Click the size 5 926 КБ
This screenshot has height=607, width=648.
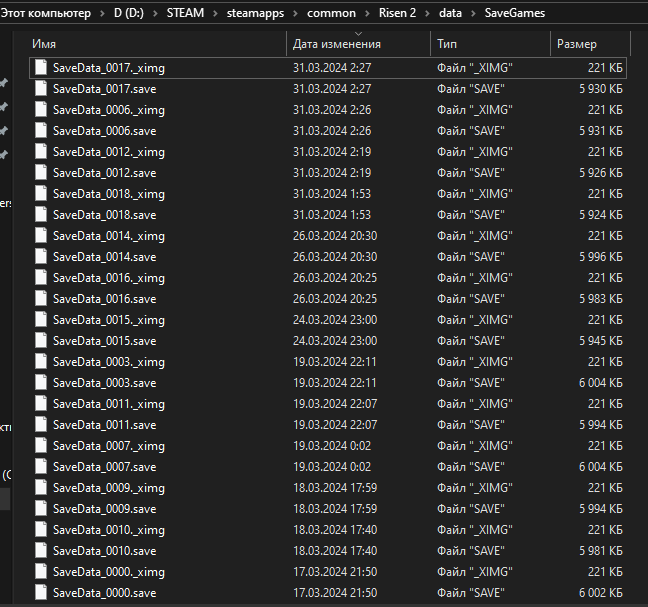[600, 172]
